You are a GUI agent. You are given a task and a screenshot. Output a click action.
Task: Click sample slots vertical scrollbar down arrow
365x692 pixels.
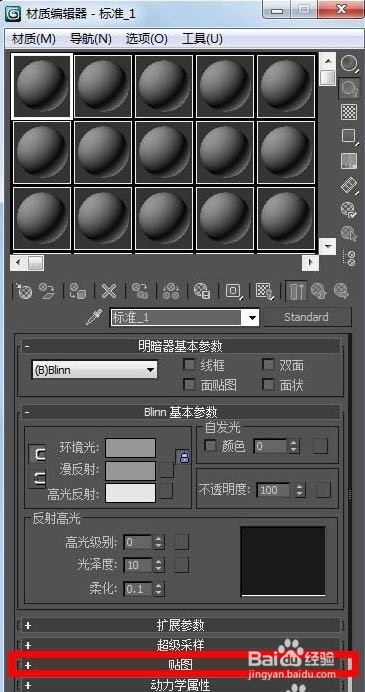[327, 246]
